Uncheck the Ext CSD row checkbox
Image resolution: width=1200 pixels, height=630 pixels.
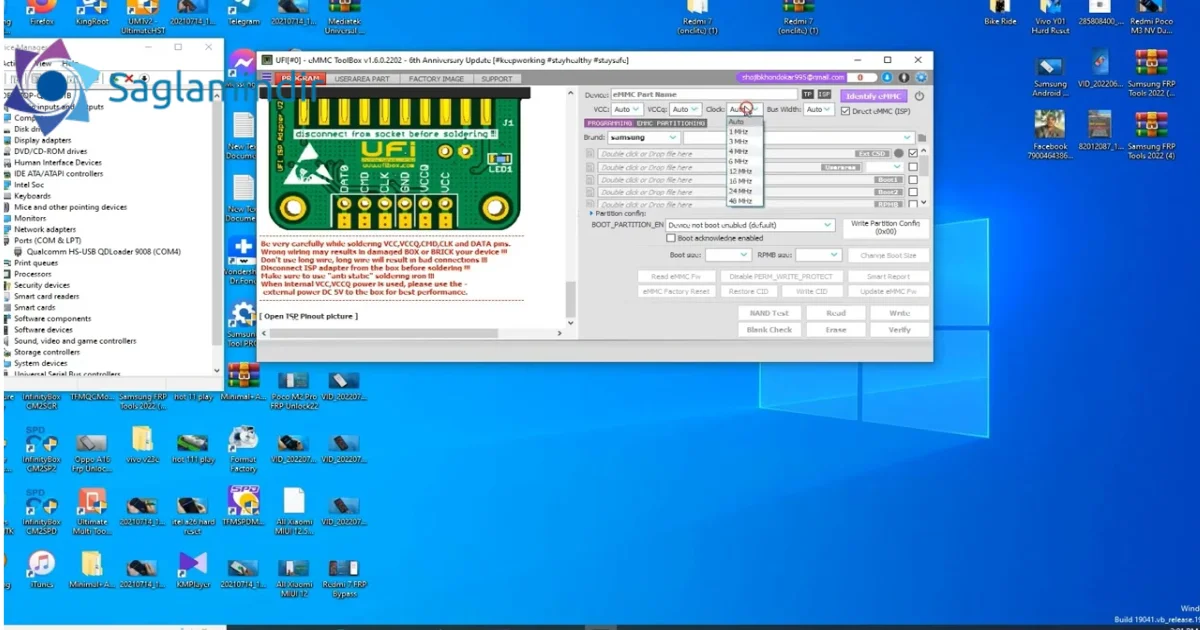click(x=913, y=153)
